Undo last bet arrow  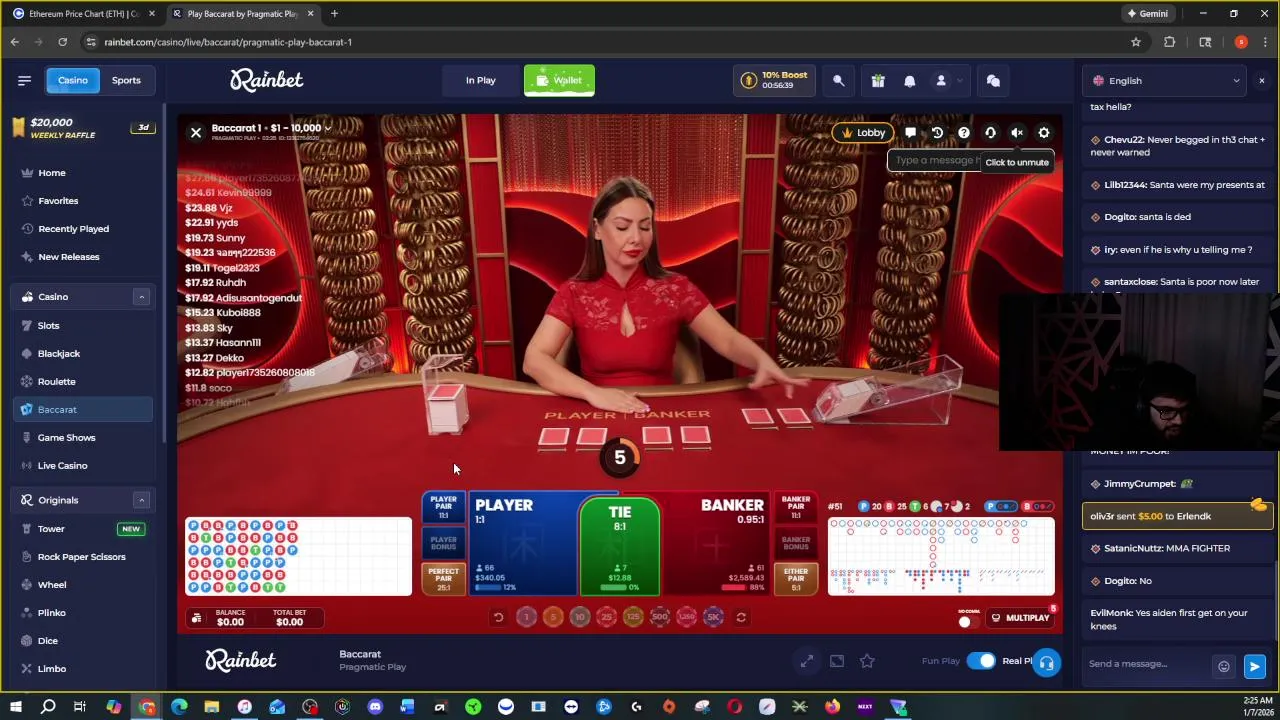coord(498,617)
